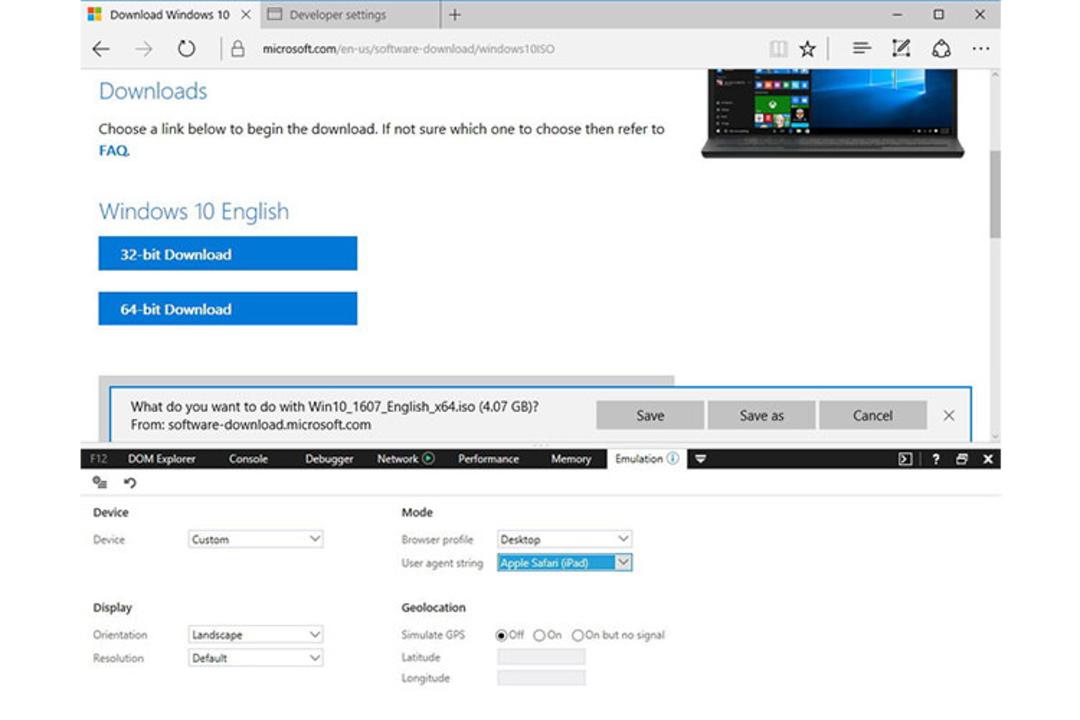The height and width of the screenshot is (720, 1080).
Task: Click the 64-bit Download button
Action: tap(228, 309)
